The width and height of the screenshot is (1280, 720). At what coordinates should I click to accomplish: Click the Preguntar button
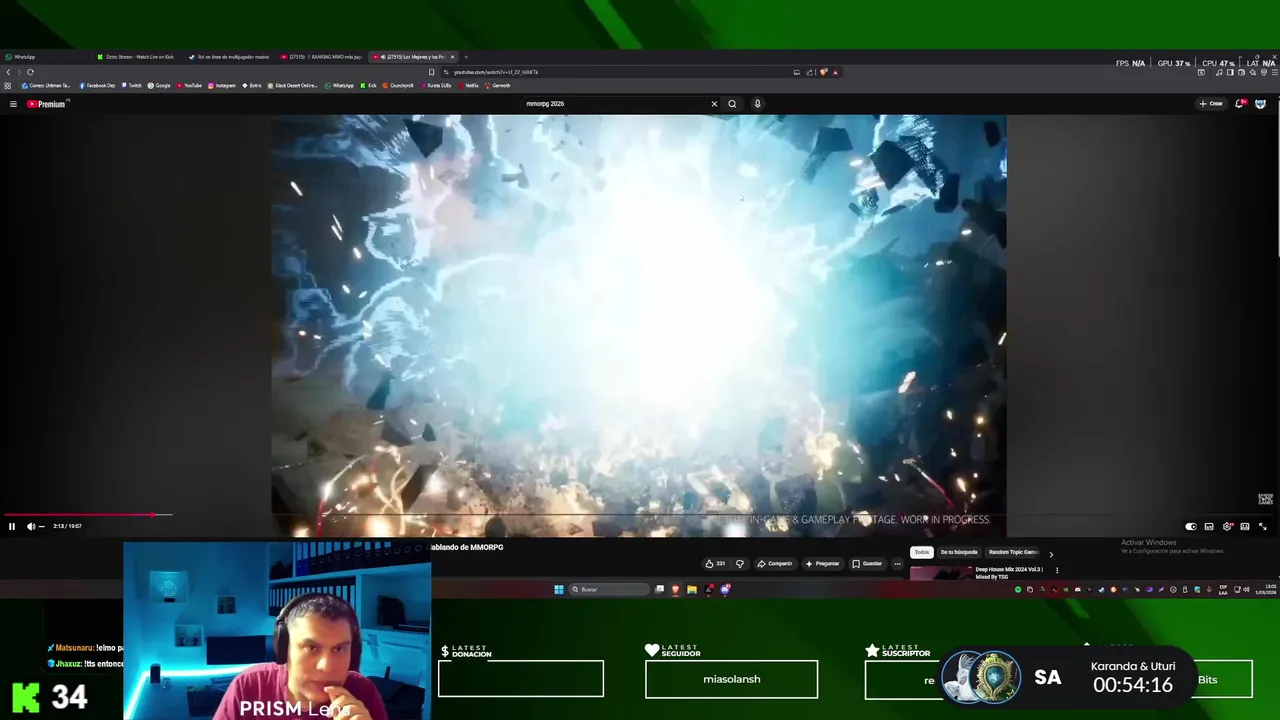pos(823,563)
